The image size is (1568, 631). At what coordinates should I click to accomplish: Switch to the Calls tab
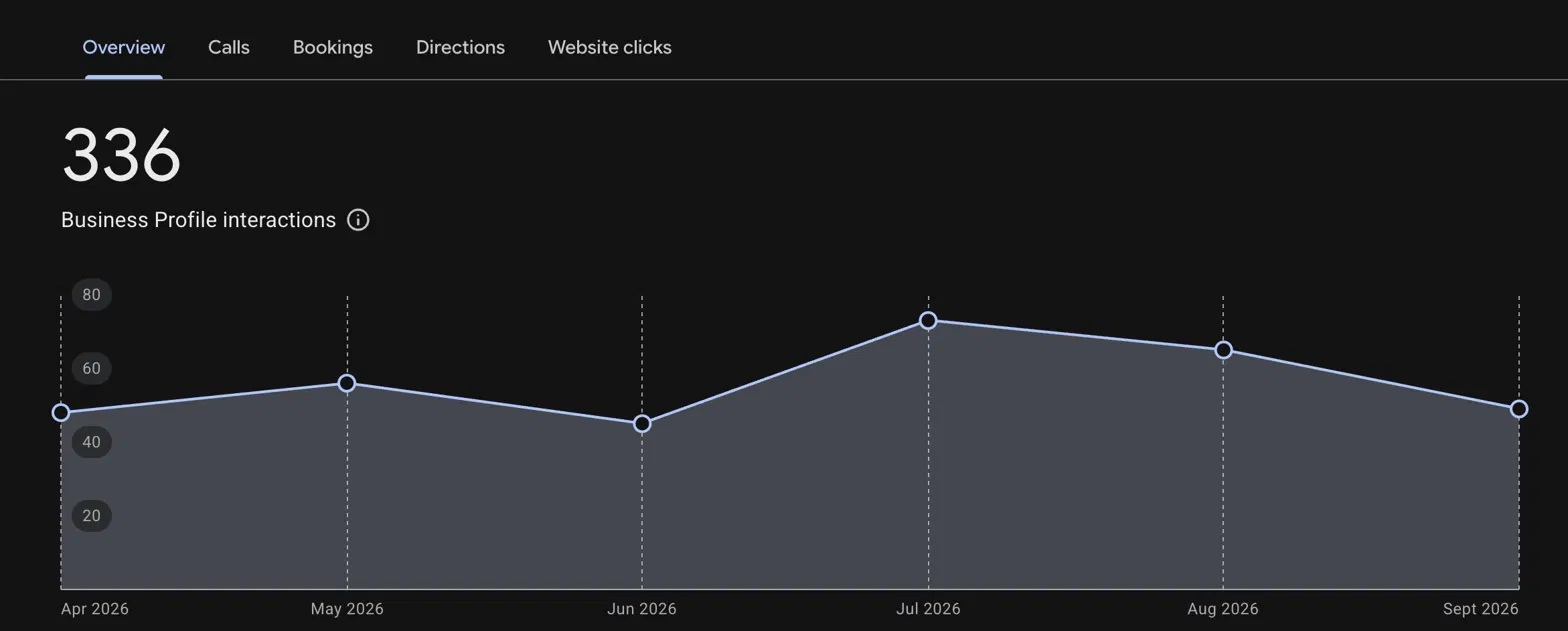[x=229, y=47]
